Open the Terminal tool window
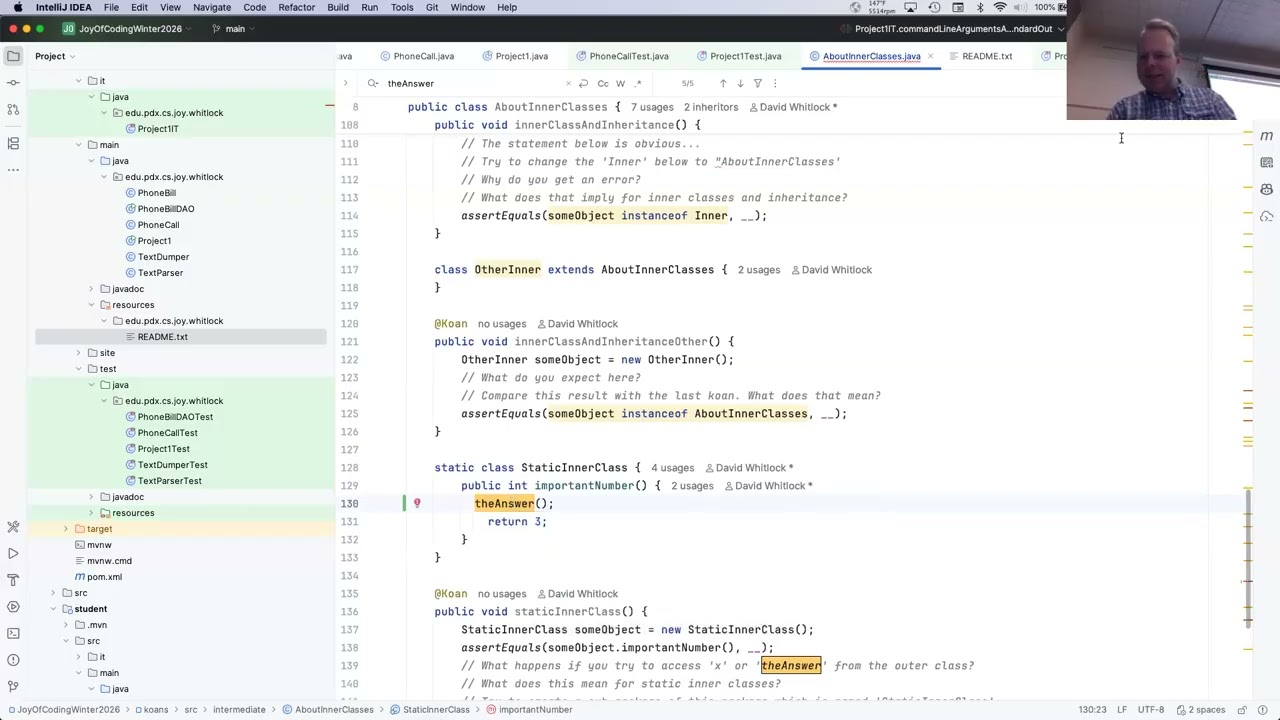Image resolution: width=1280 pixels, height=720 pixels. pyautogui.click(x=13, y=633)
